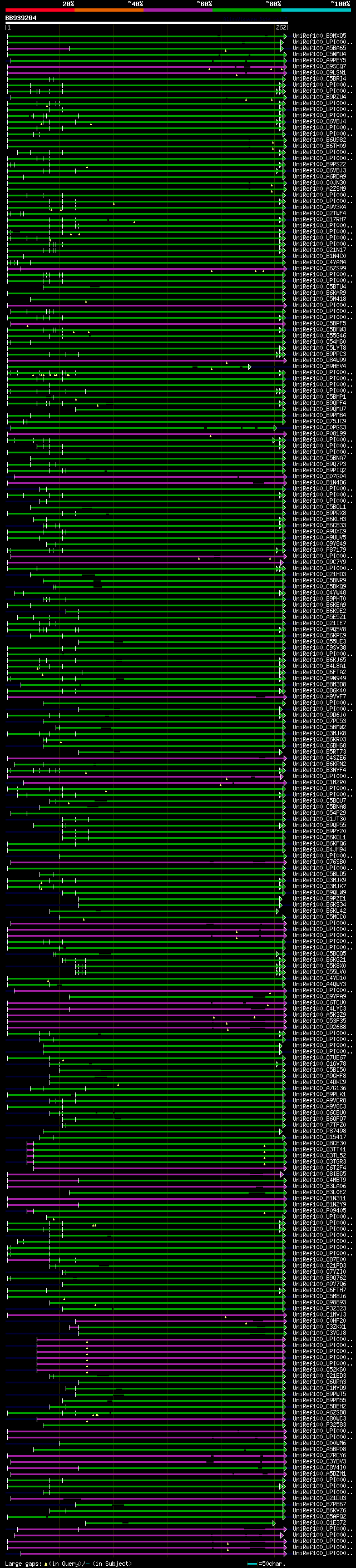Viewport: 356px width, 1568px height.
Task: Select the UniRef100_B6U982 label
Action: coord(319,140)
